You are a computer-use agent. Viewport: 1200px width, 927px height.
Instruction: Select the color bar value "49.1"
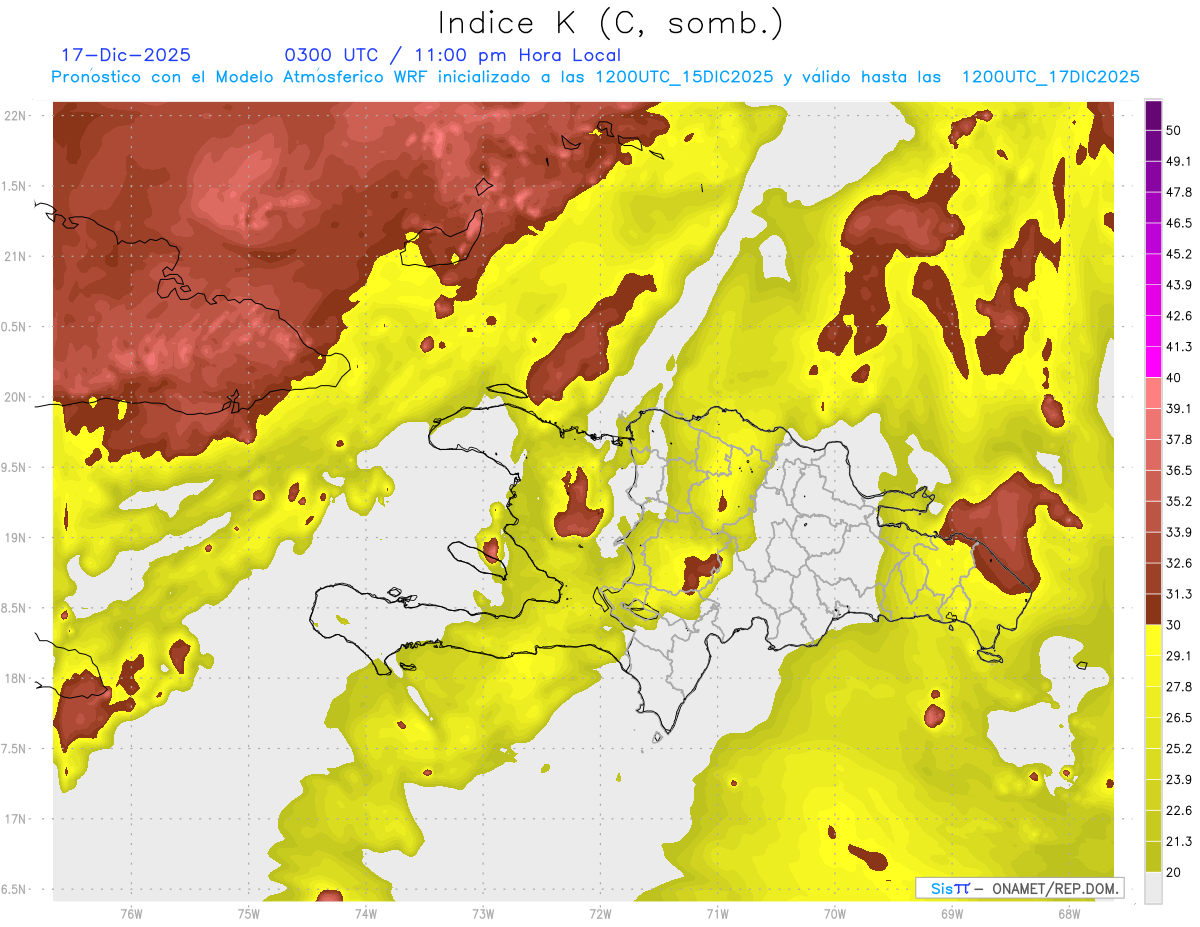(1179, 162)
